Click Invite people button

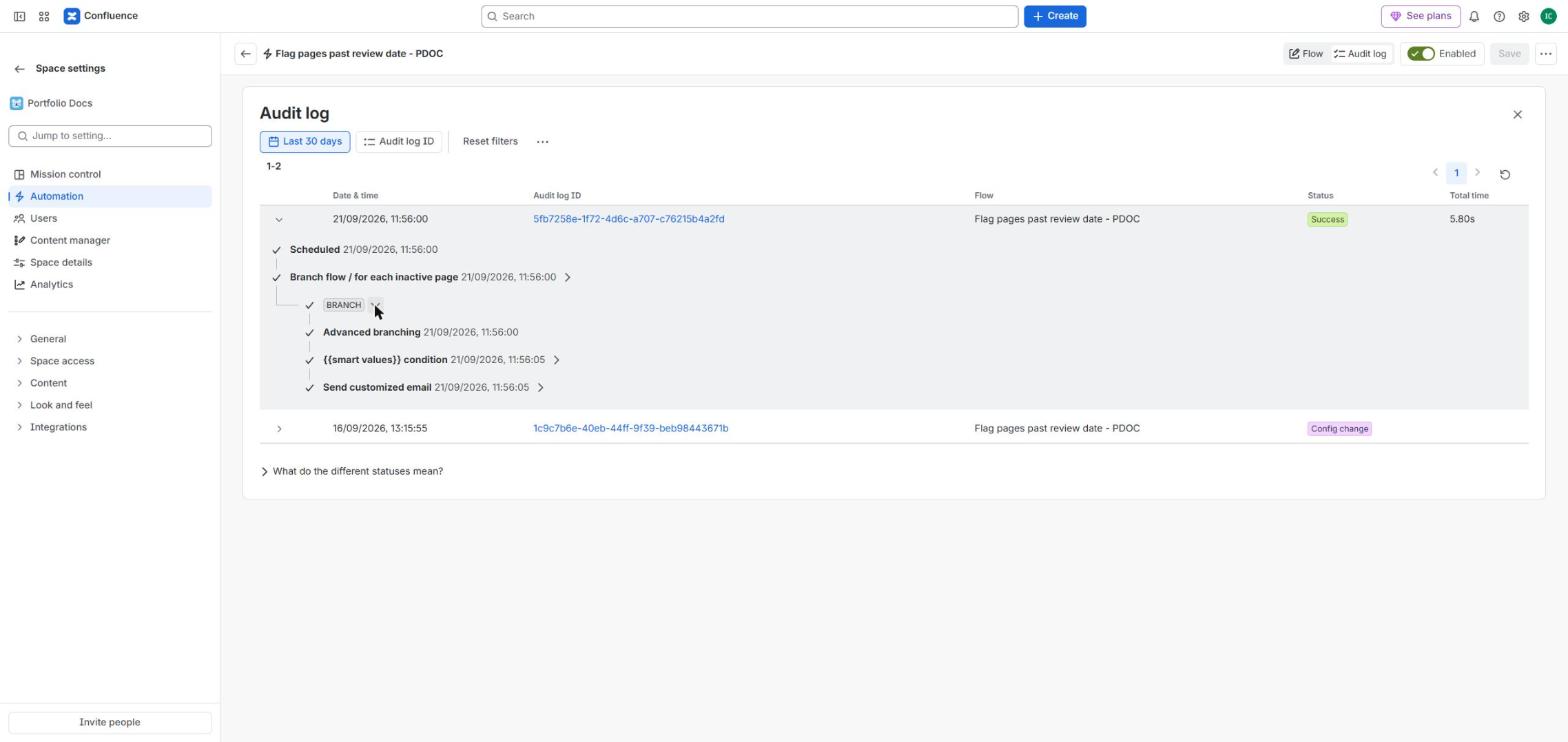tap(110, 723)
